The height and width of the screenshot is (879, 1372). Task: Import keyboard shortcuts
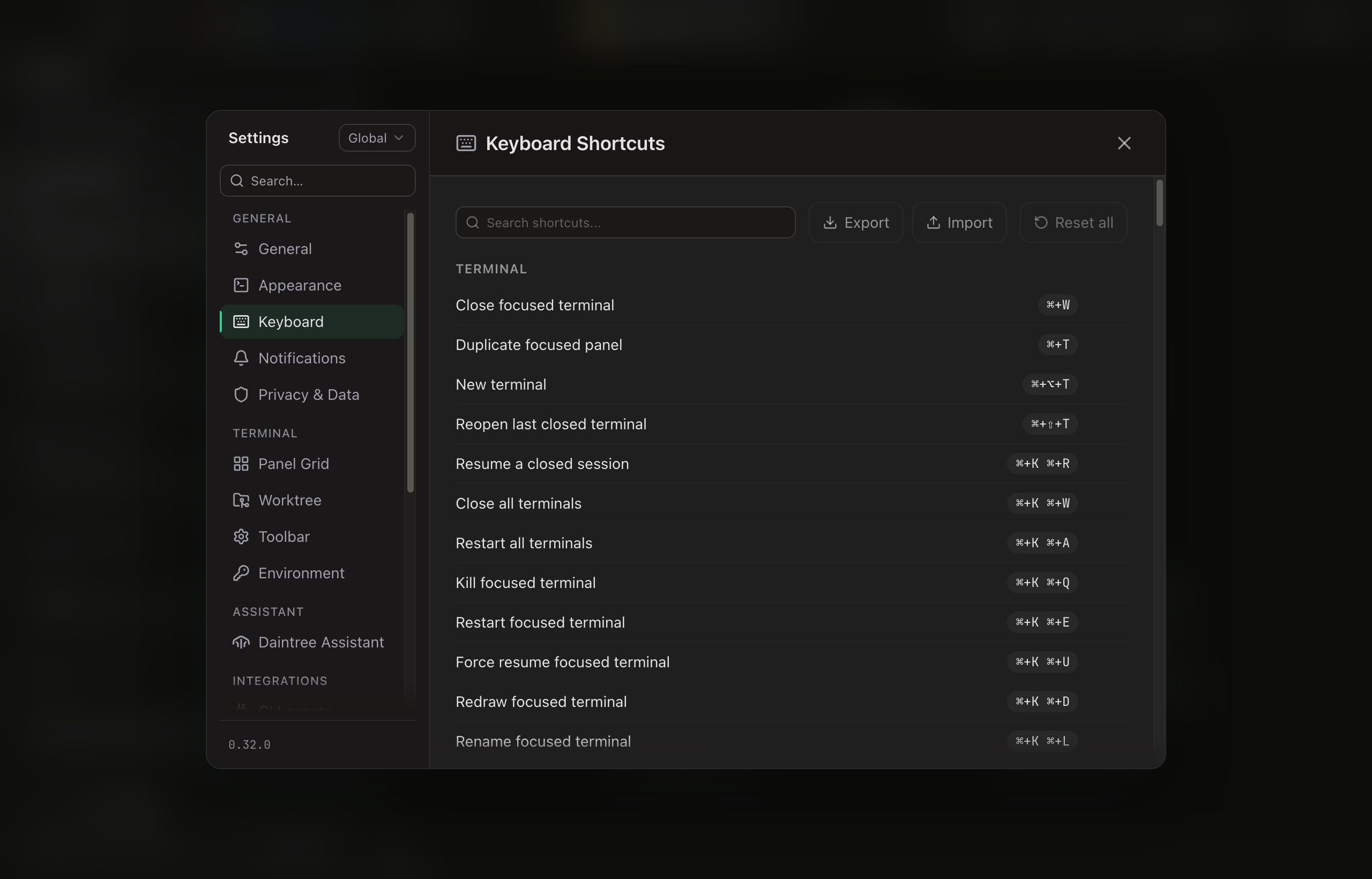coord(959,222)
